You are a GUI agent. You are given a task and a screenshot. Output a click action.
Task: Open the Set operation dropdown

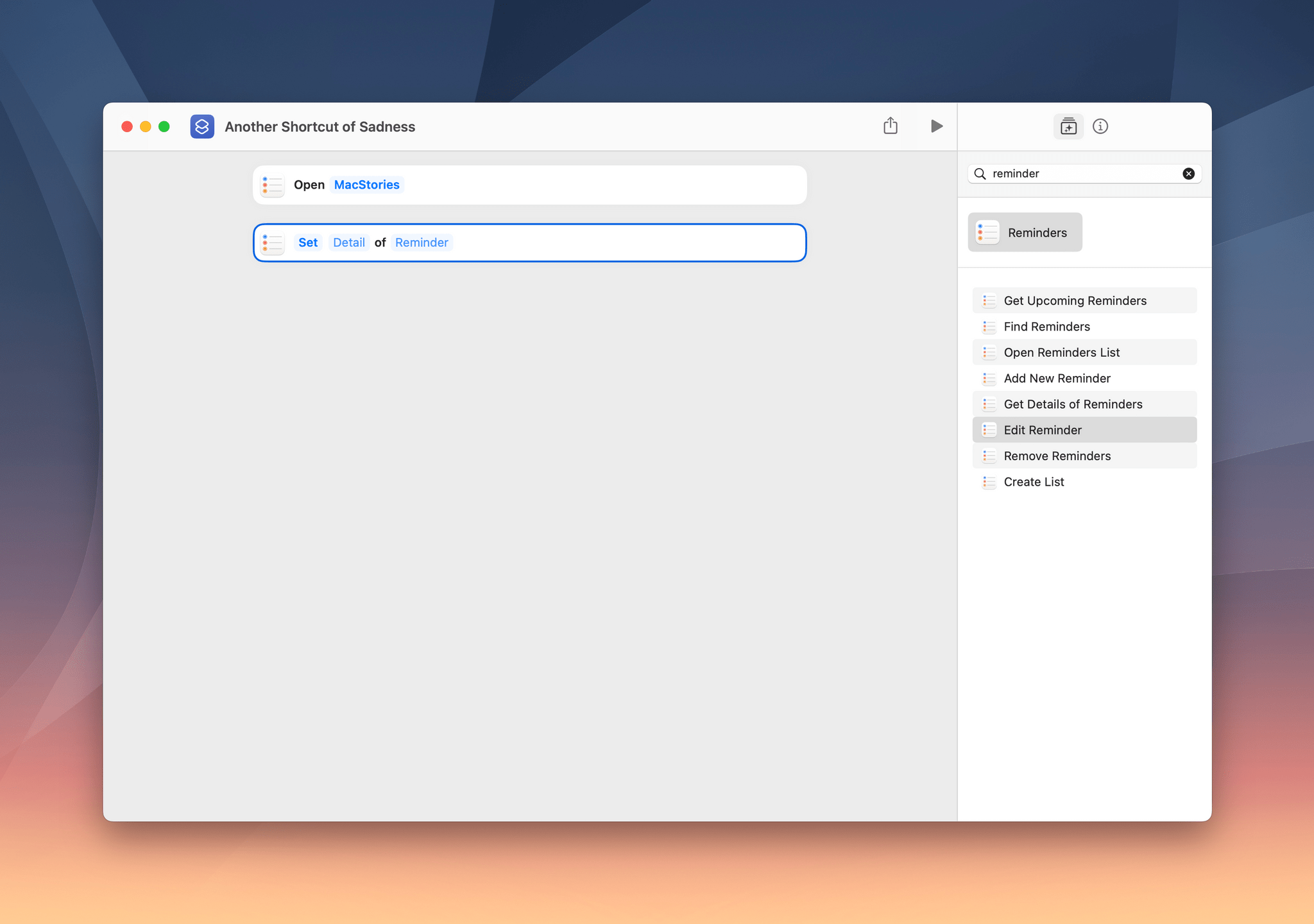tap(308, 243)
